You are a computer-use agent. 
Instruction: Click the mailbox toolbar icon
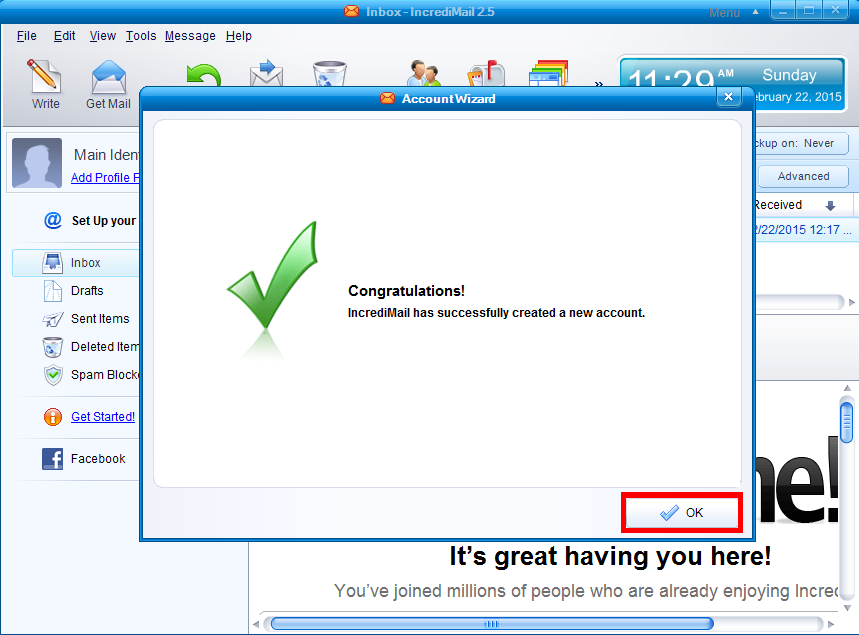pyautogui.click(x=486, y=73)
